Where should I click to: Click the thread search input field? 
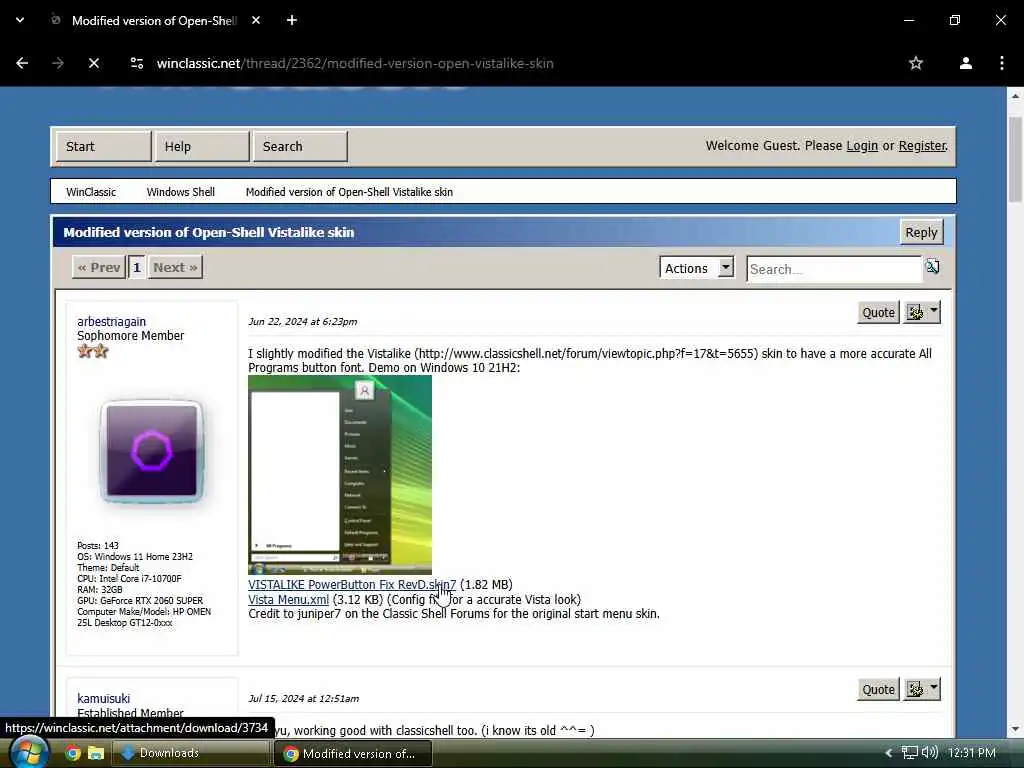834,269
